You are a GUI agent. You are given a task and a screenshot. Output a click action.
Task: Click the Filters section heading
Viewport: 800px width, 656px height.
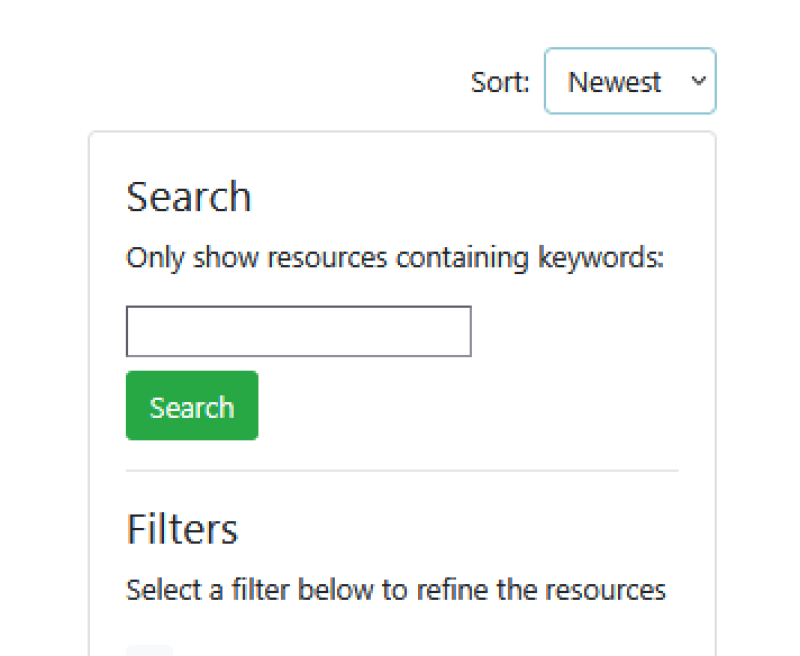[182, 529]
